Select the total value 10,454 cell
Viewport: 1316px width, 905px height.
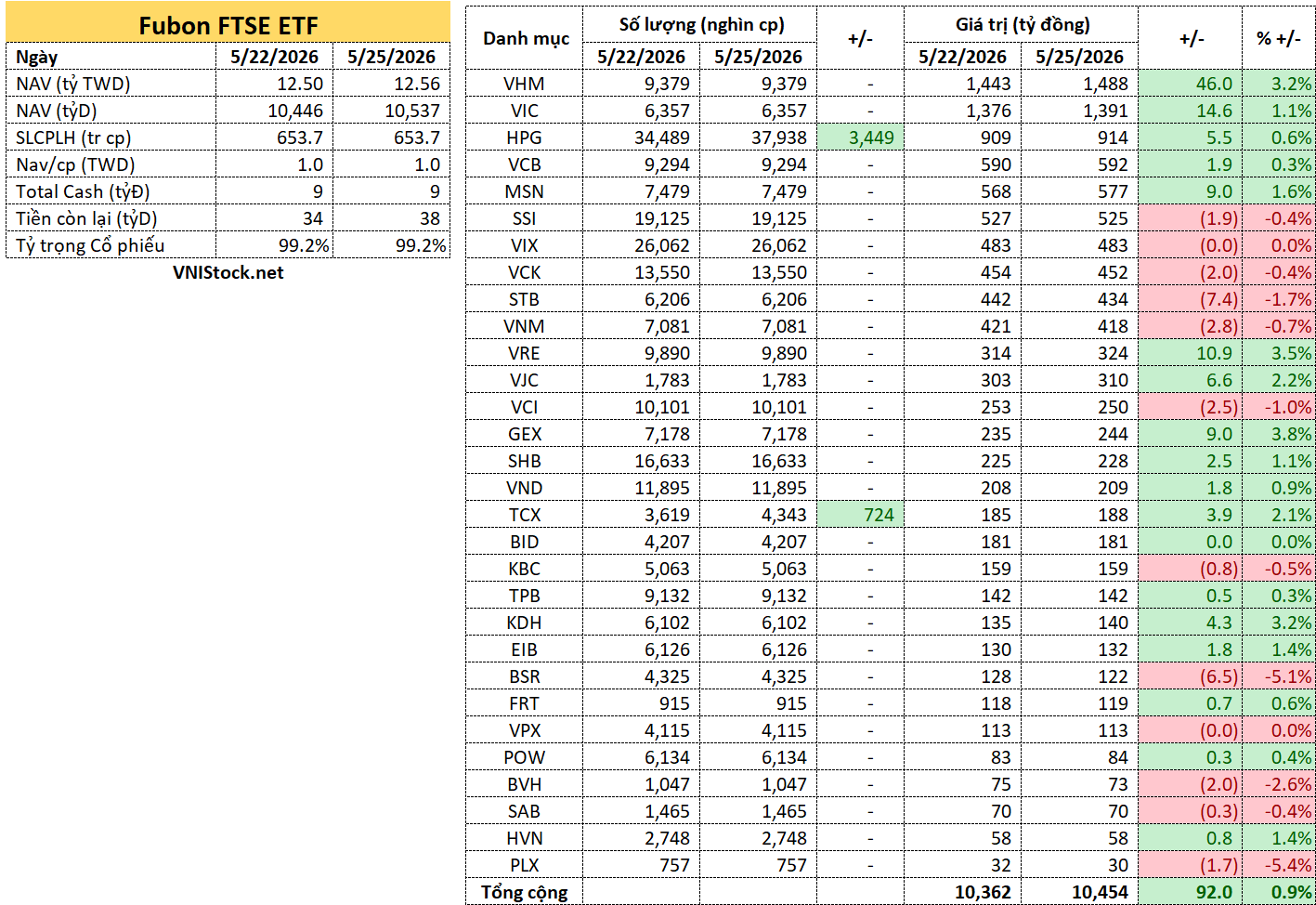coord(1080,892)
